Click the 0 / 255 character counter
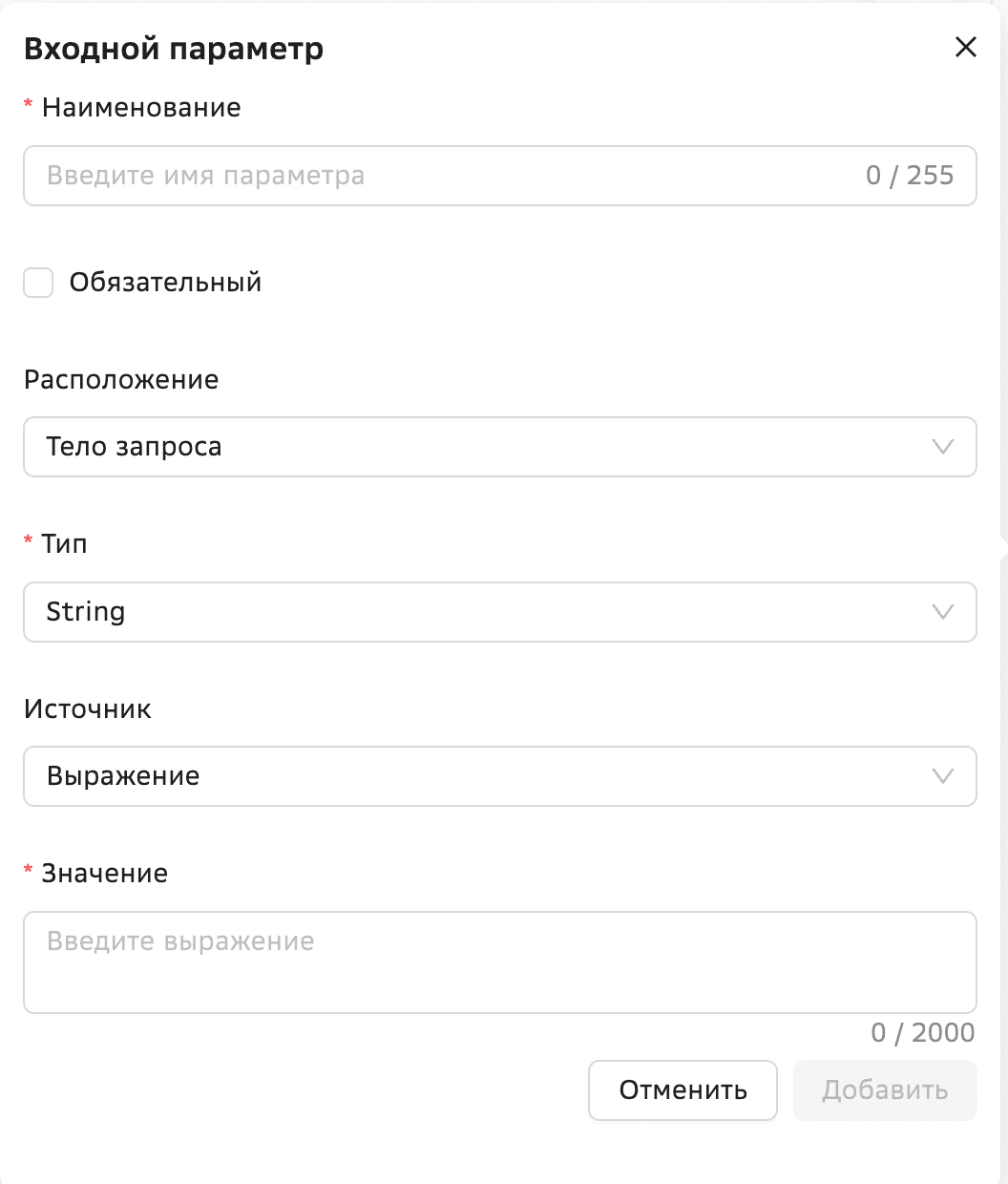The height and width of the screenshot is (1184, 1008). (x=910, y=176)
